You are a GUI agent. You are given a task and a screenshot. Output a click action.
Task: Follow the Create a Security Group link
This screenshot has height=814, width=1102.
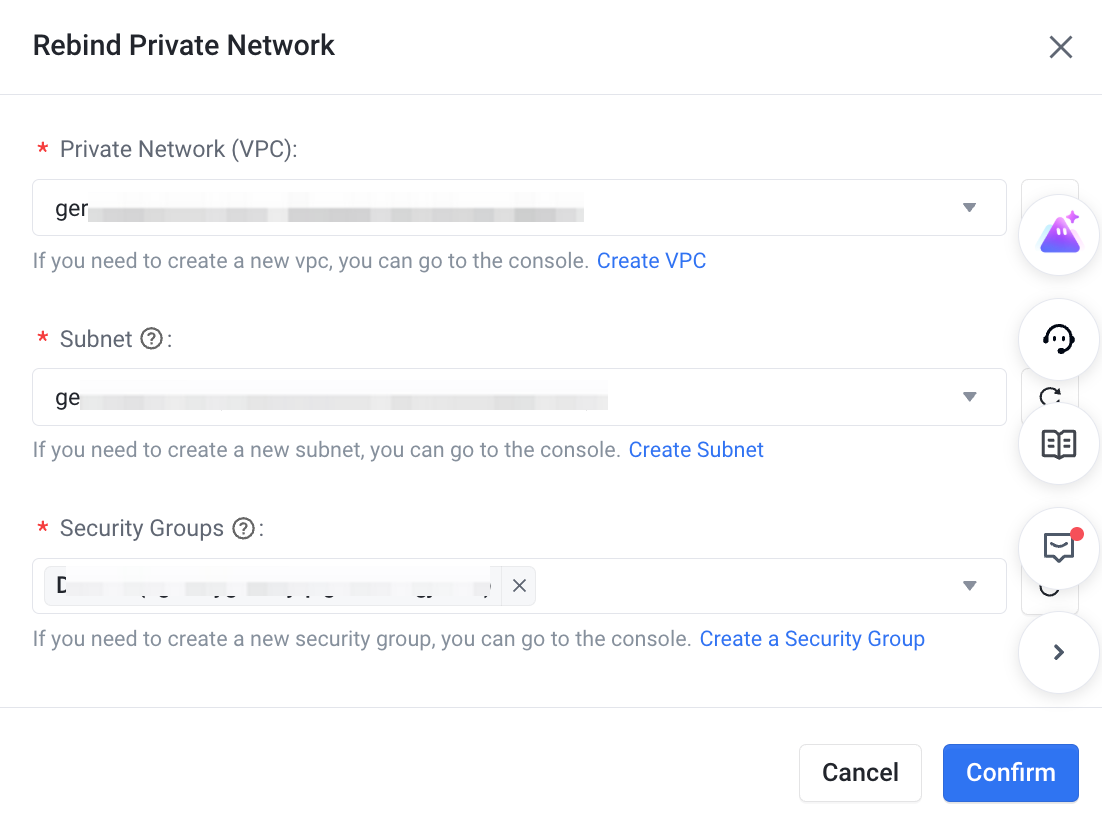(x=812, y=639)
